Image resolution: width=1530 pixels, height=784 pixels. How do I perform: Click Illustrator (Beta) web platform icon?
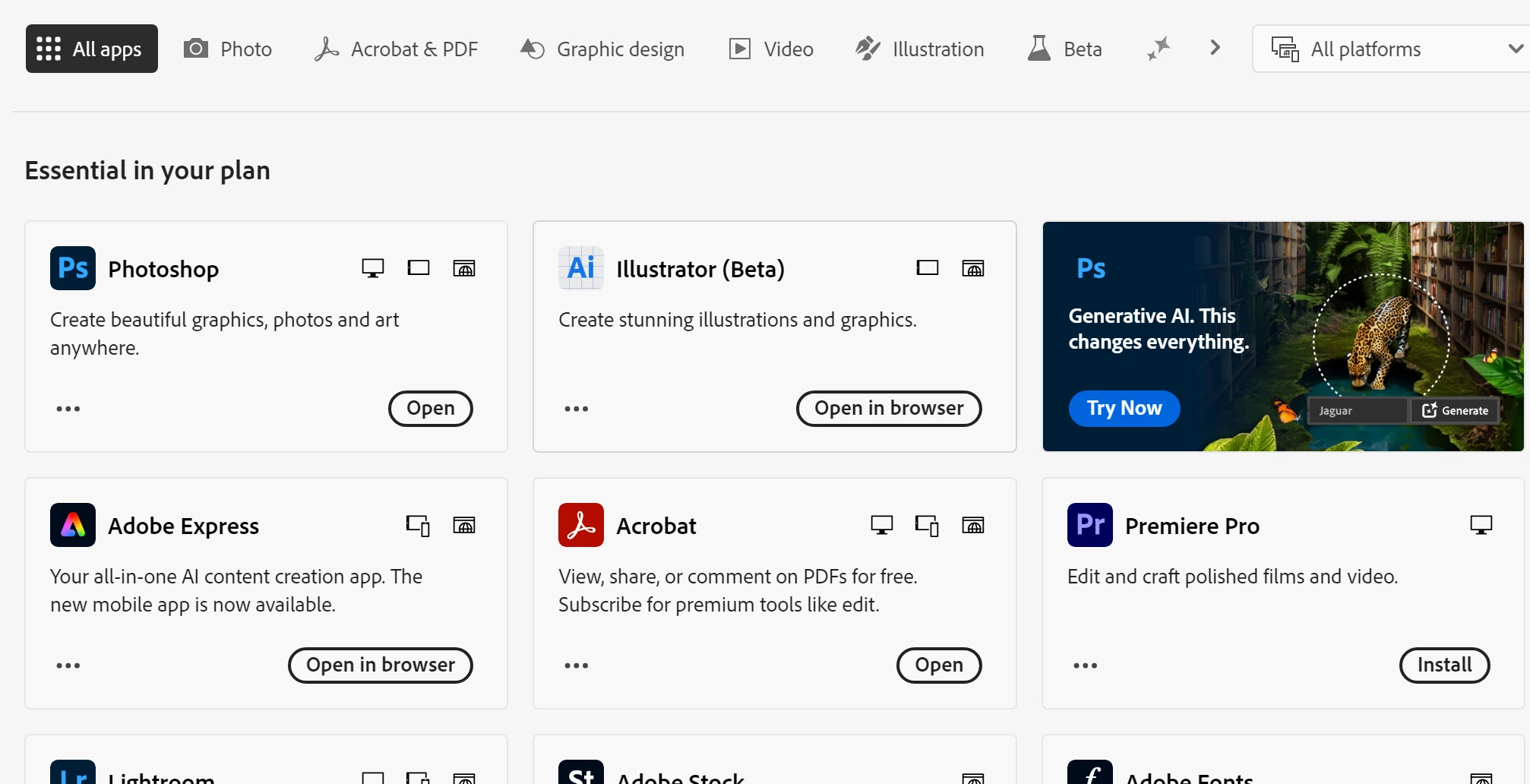click(973, 268)
